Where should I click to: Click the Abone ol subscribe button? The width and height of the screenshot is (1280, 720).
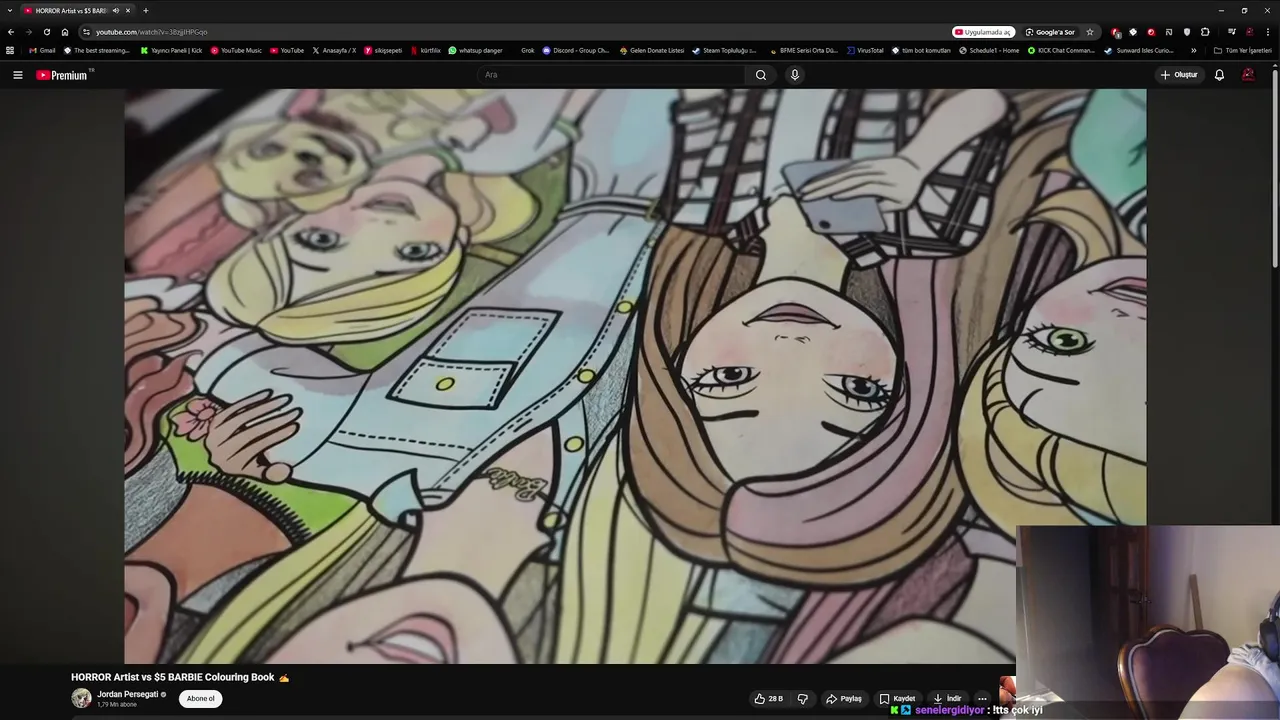point(200,699)
